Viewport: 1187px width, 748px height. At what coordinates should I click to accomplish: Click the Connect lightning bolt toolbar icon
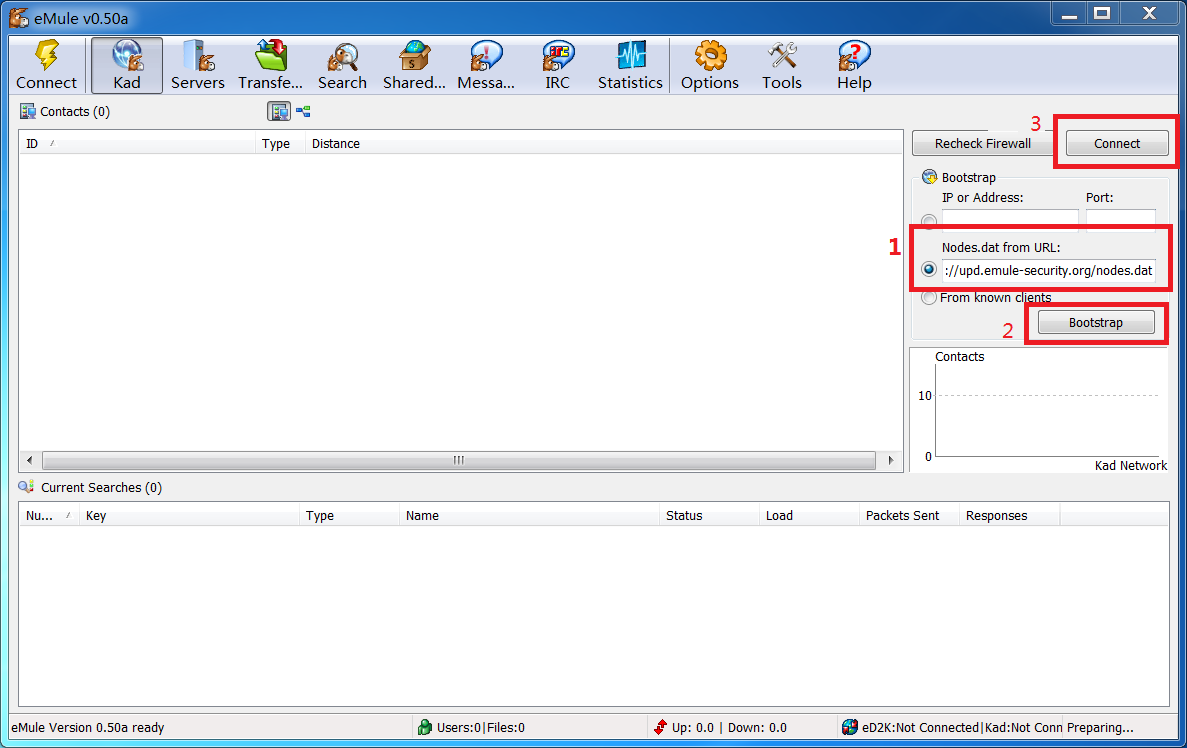(x=46, y=66)
